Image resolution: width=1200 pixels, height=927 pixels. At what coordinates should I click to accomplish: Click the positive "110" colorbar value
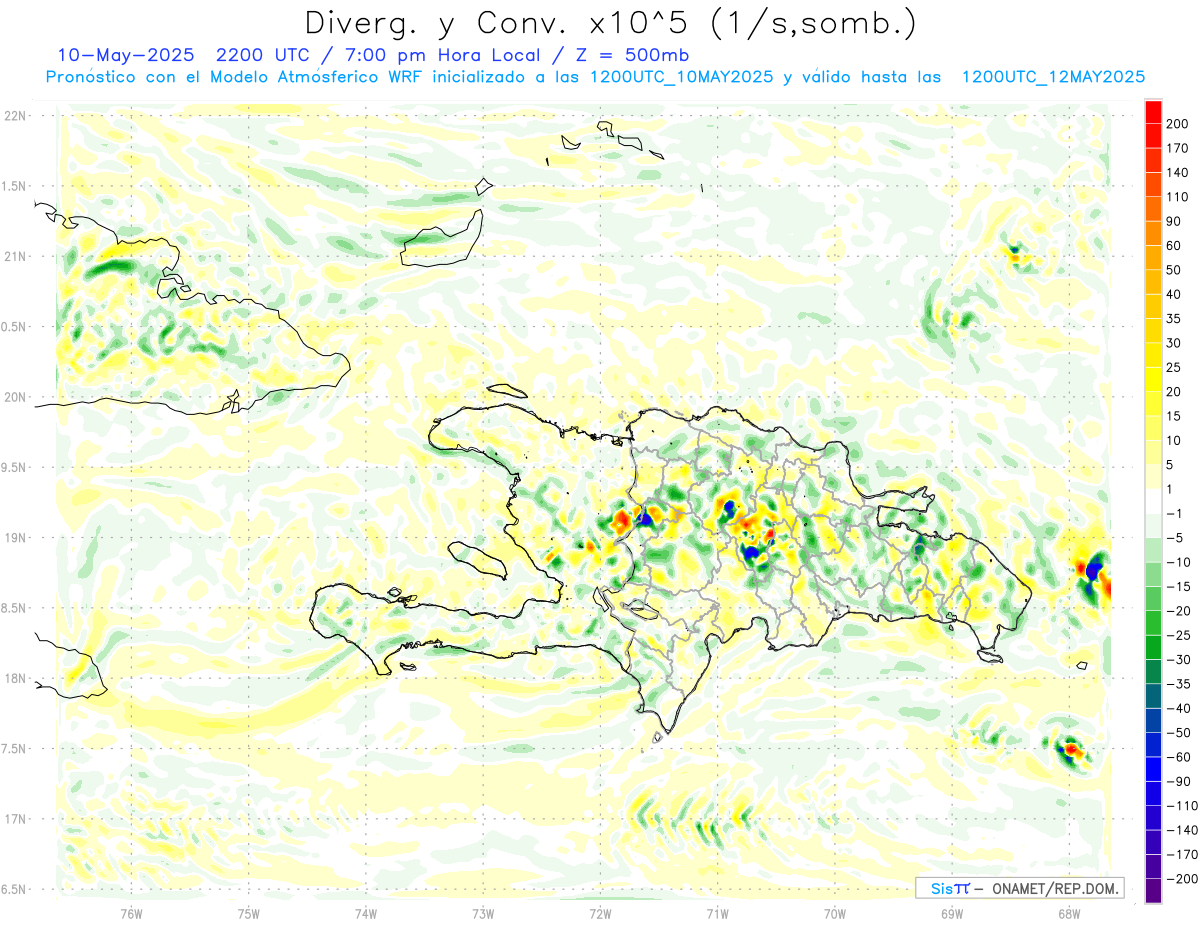1177,197
